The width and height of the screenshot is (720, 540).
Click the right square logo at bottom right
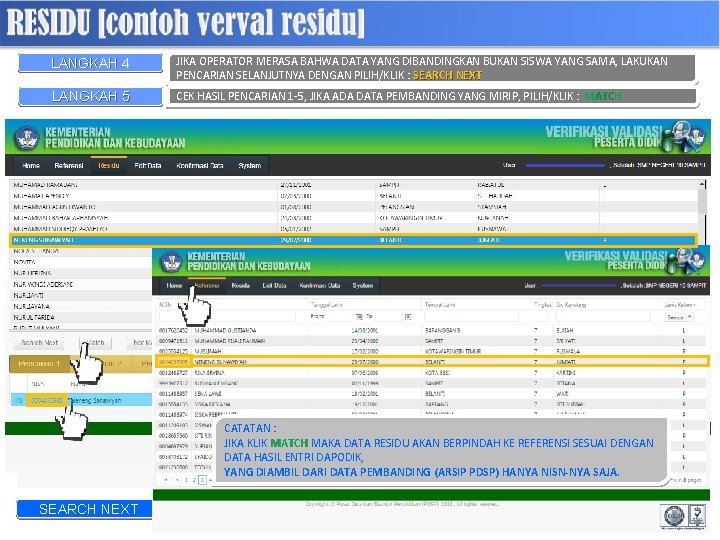pos(697,516)
